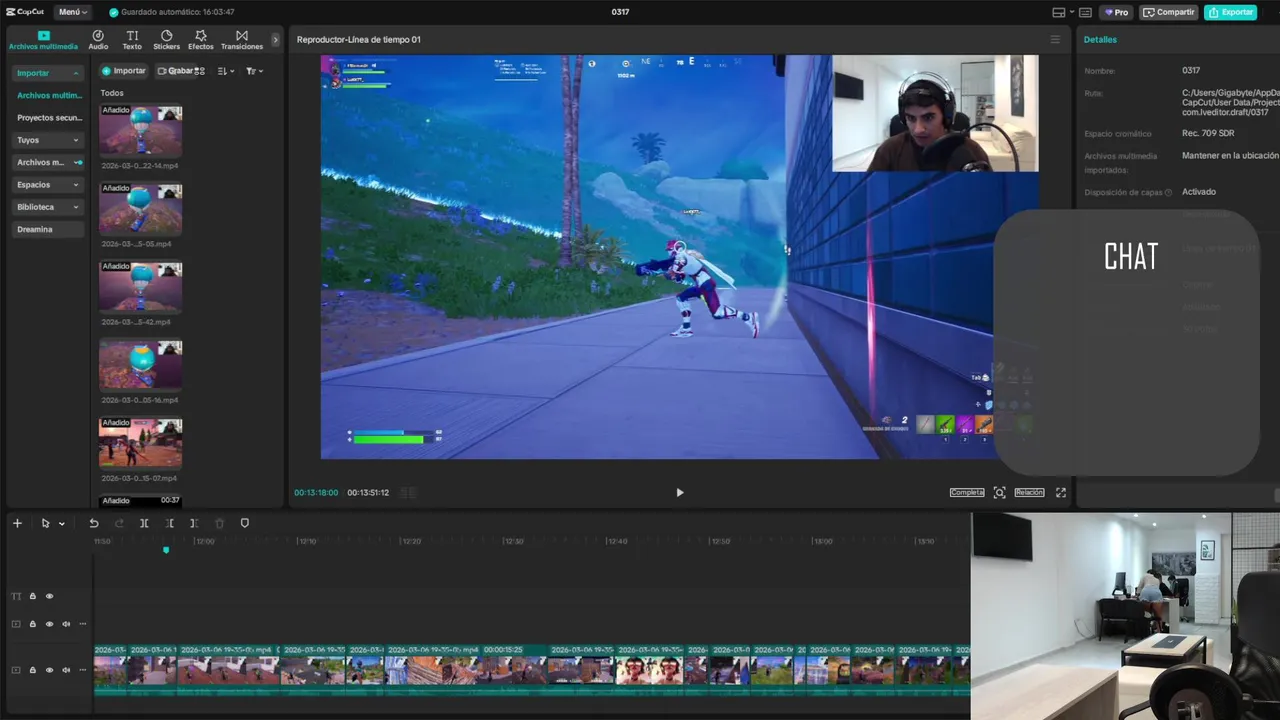Select clip thumbnail ending 5-42.mp4
The width and height of the screenshot is (1280, 720).
click(141, 288)
